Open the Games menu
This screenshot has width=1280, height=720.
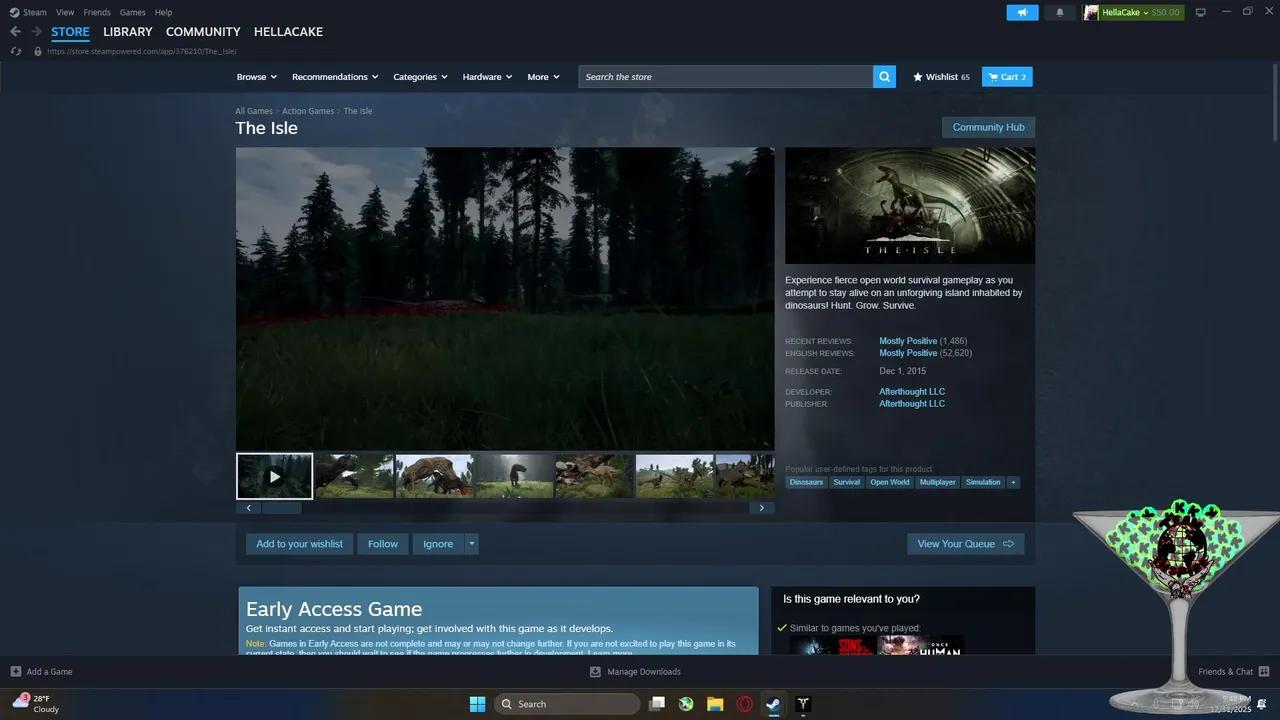click(132, 13)
